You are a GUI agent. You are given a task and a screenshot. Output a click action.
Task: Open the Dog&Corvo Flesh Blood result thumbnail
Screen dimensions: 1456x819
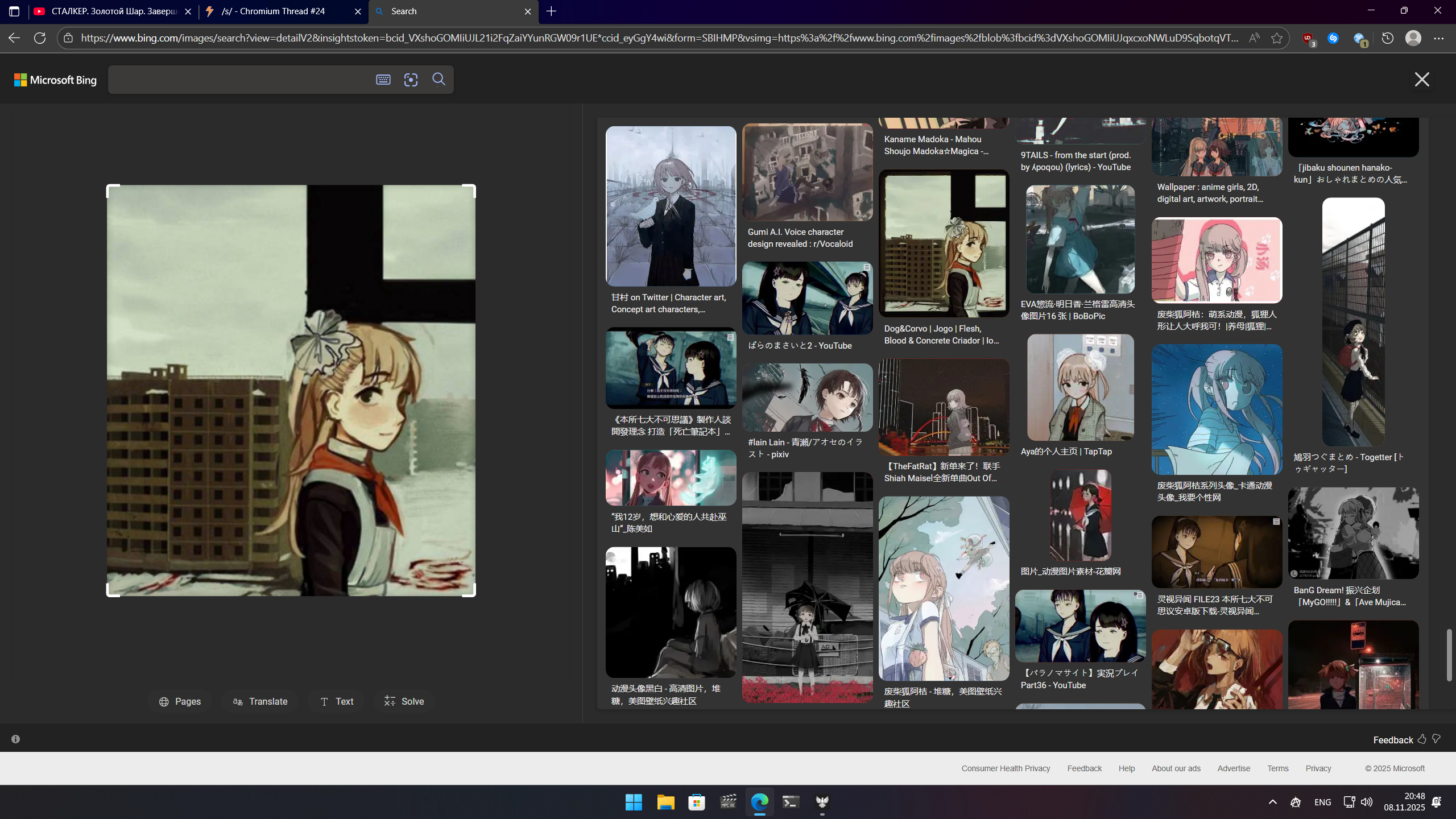click(x=944, y=243)
